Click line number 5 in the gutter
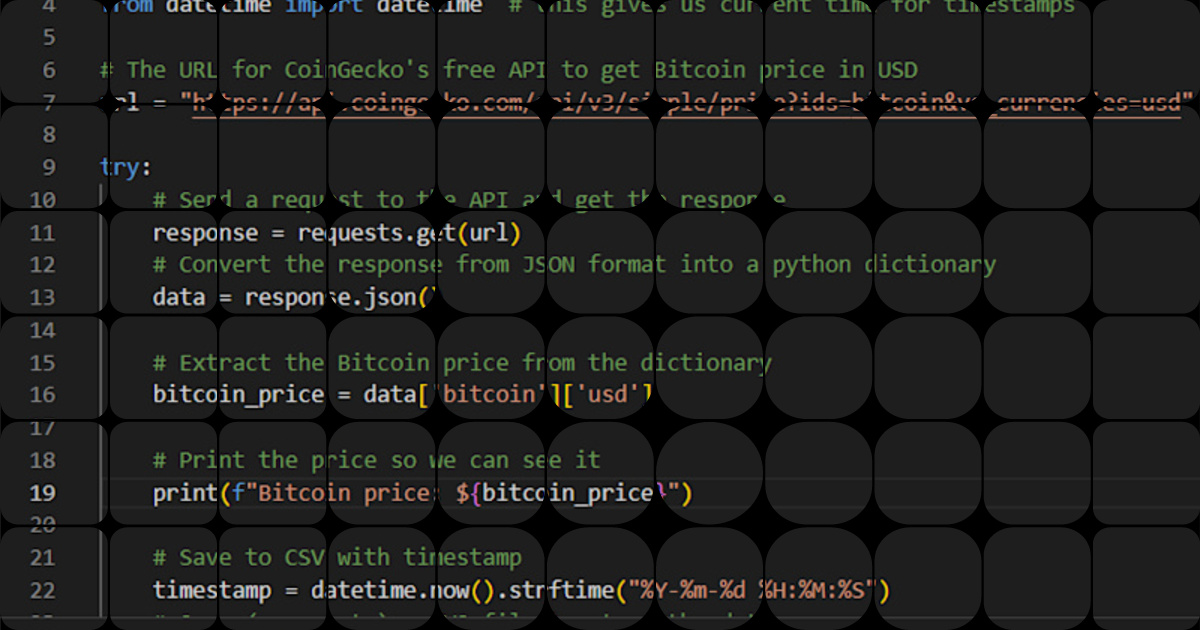This screenshot has height=630, width=1200. coord(49,37)
